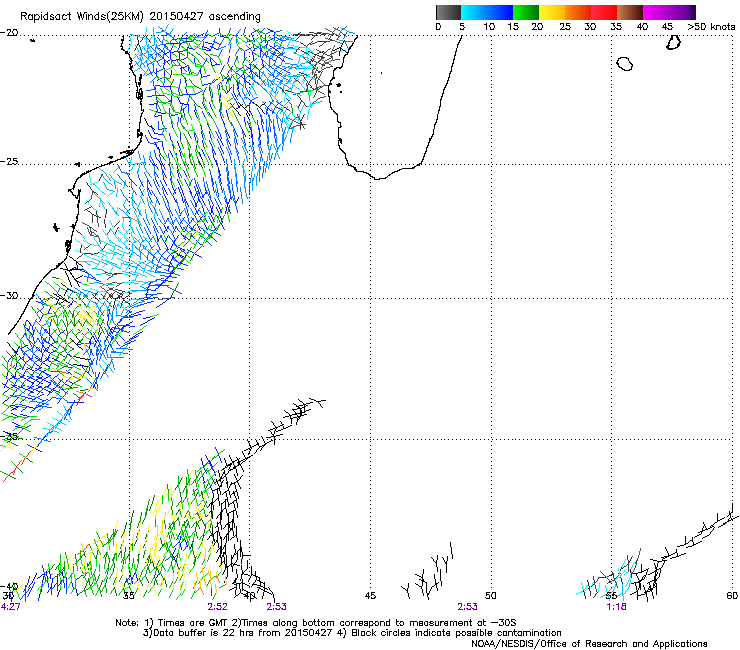The width and height of the screenshot is (740, 650).
Task: Click the longitude 60 axis label
Action: [x=732, y=596]
